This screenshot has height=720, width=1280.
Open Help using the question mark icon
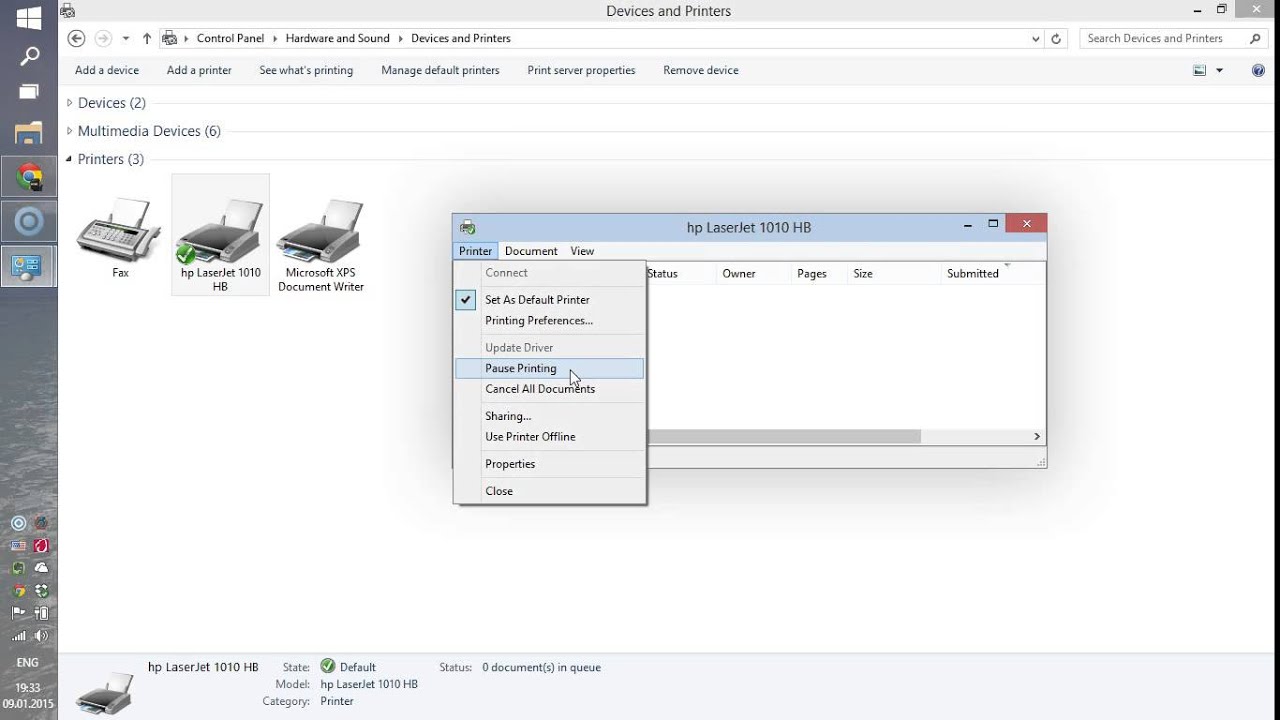tap(1259, 70)
